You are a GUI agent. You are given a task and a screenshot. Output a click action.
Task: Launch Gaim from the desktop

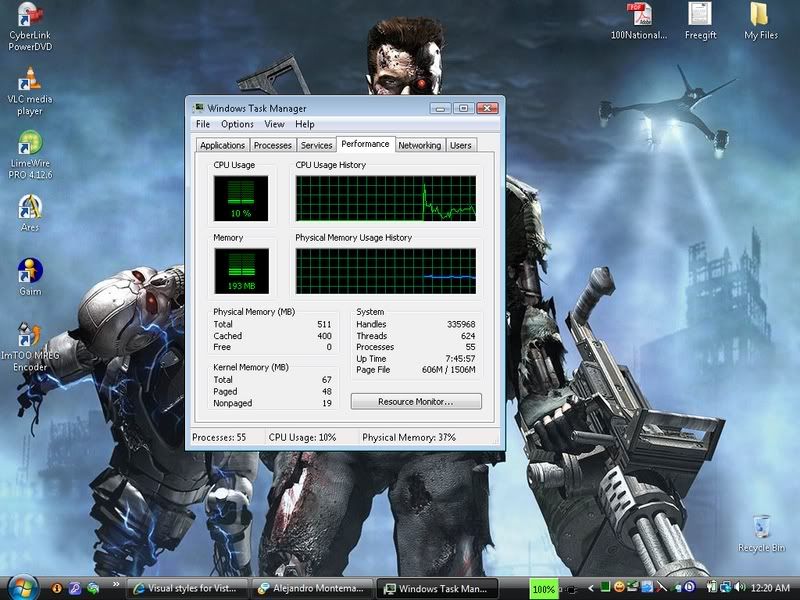point(30,271)
